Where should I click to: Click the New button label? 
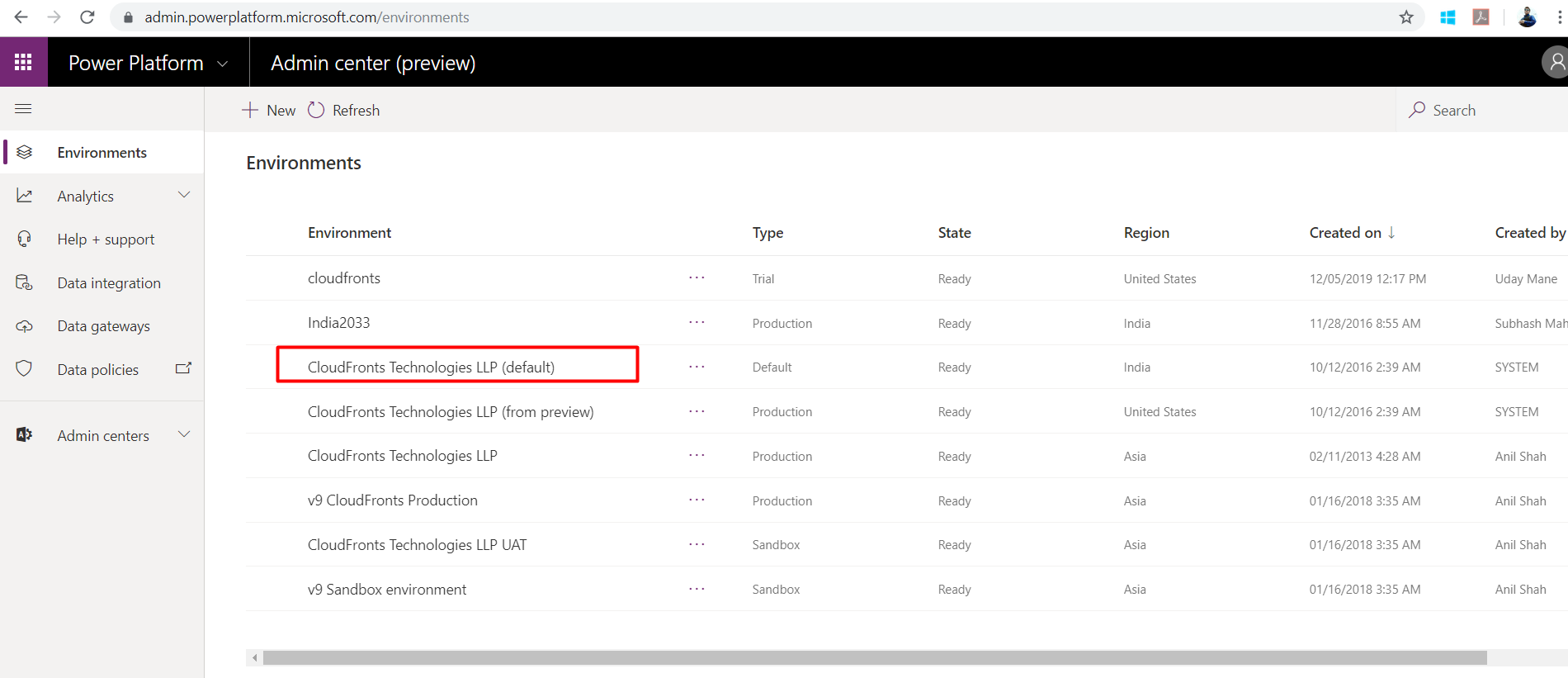281,111
